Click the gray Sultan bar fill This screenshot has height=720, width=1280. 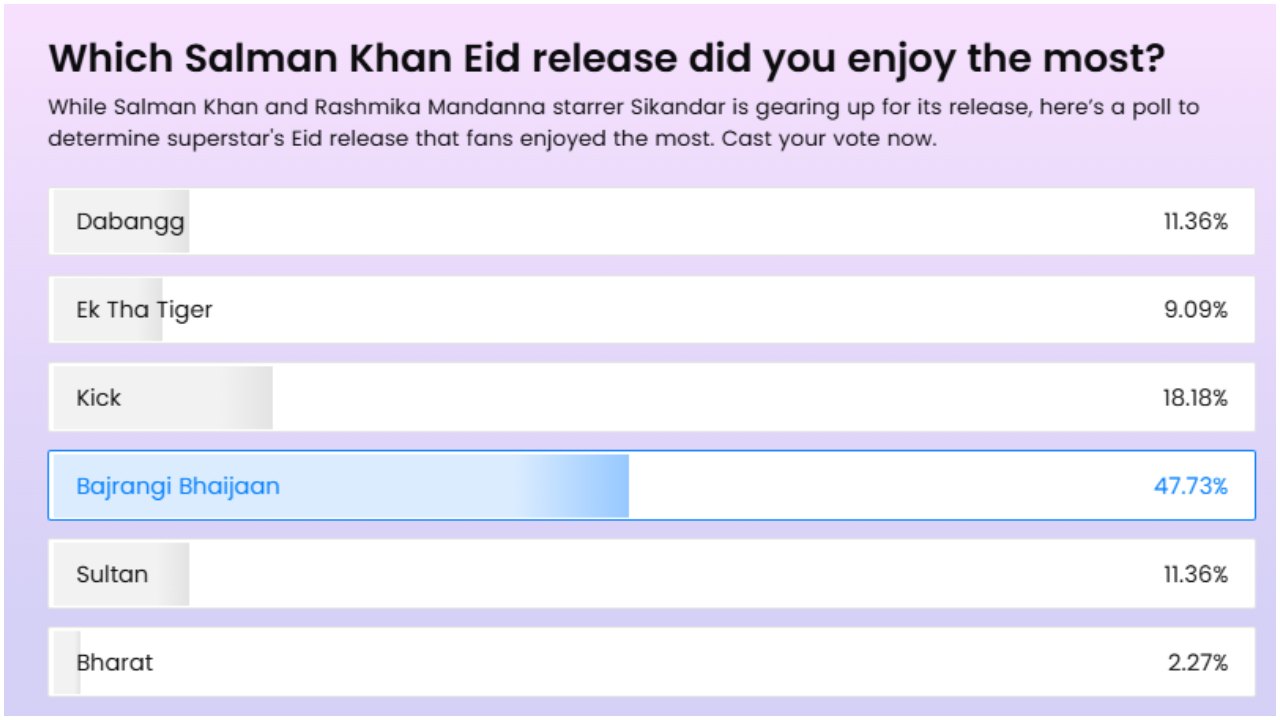(x=121, y=574)
